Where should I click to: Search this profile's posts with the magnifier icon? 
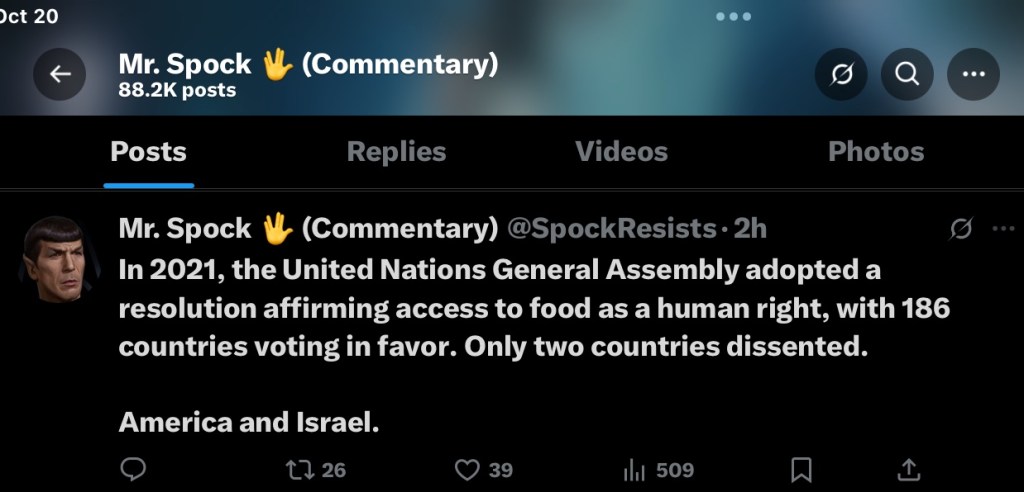pyautogui.click(x=907, y=74)
